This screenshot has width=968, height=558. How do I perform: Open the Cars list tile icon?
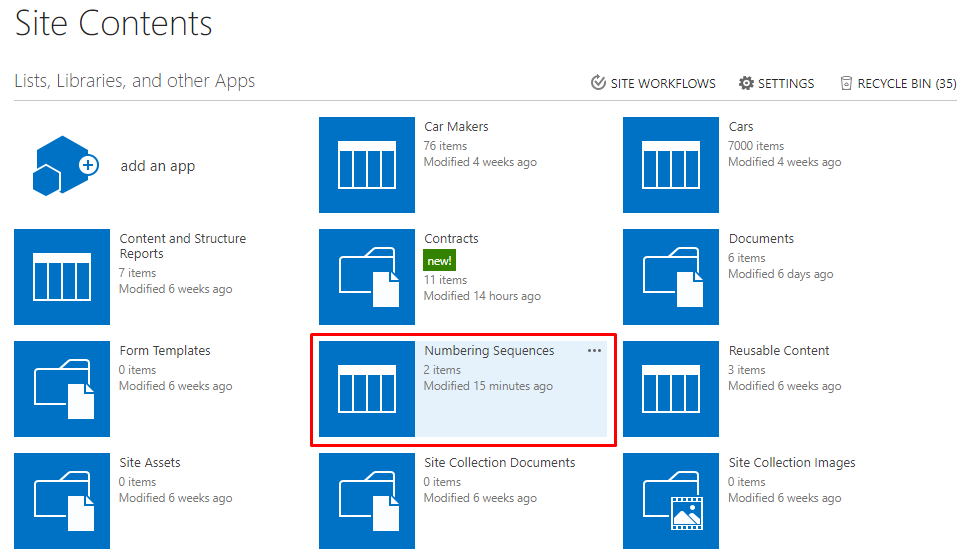point(671,165)
